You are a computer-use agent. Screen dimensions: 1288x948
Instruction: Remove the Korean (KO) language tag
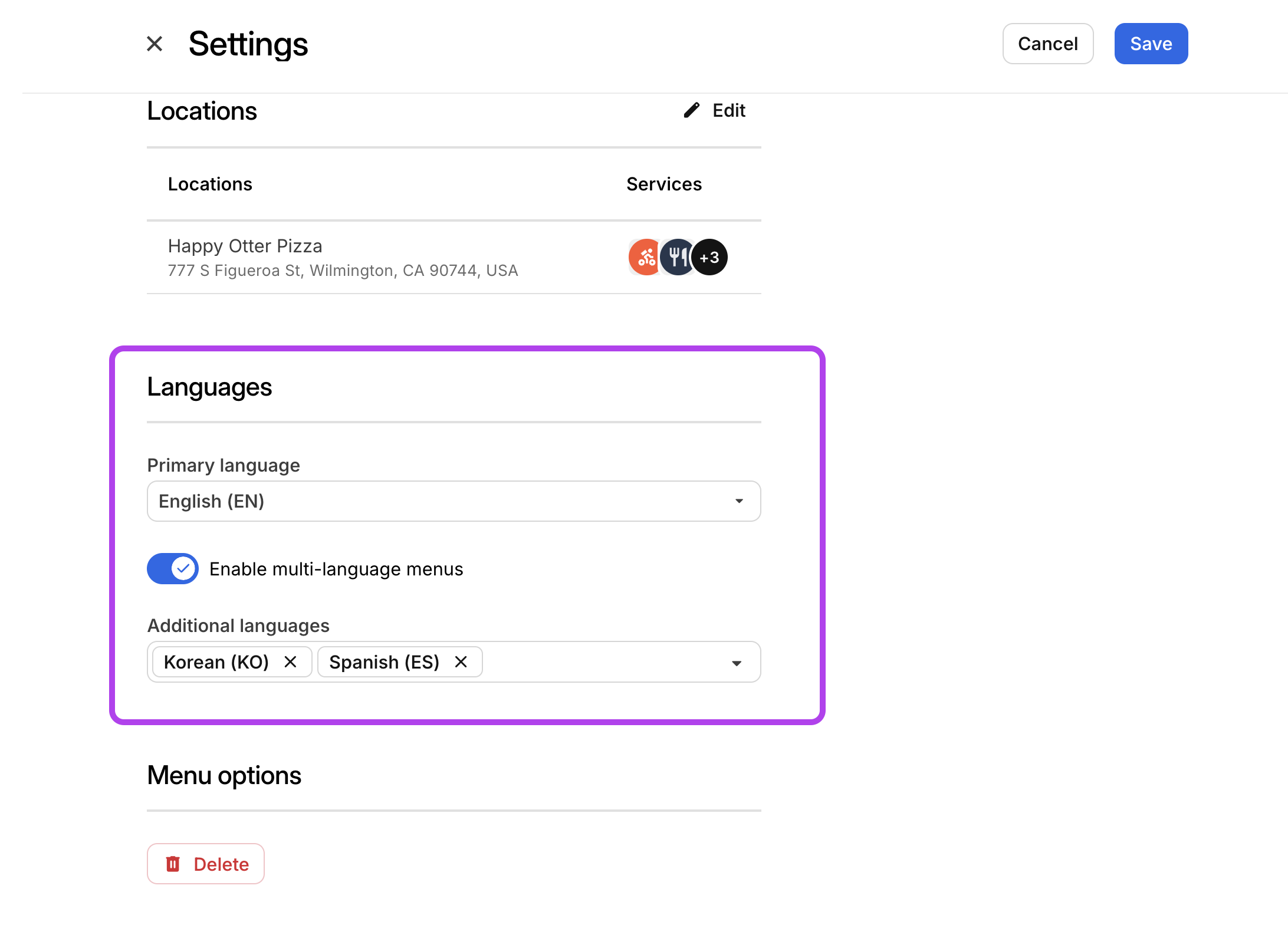[x=290, y=662]
